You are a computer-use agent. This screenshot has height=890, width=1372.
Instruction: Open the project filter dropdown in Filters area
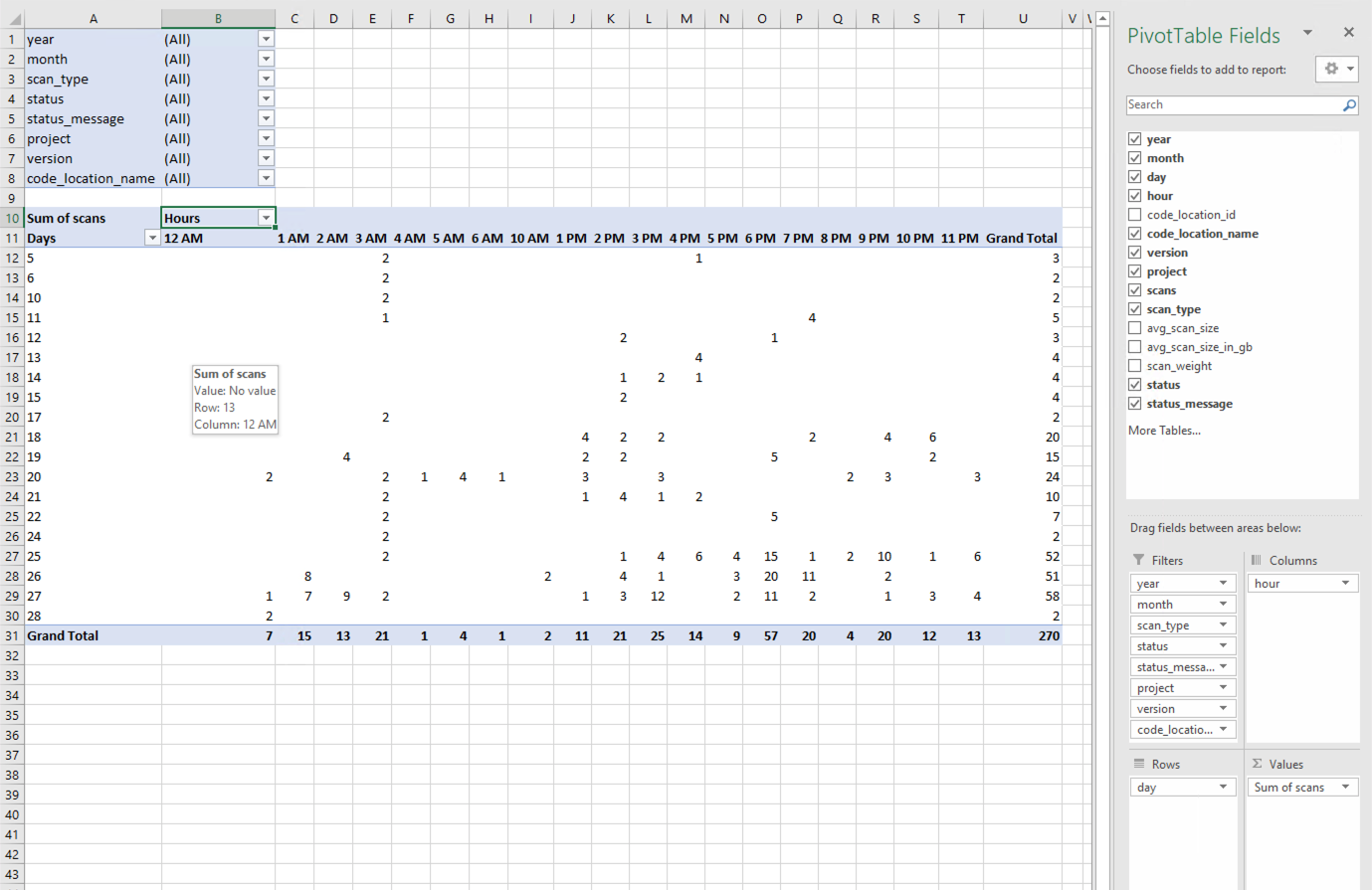pyautogui.click(x=1223, y=688)
